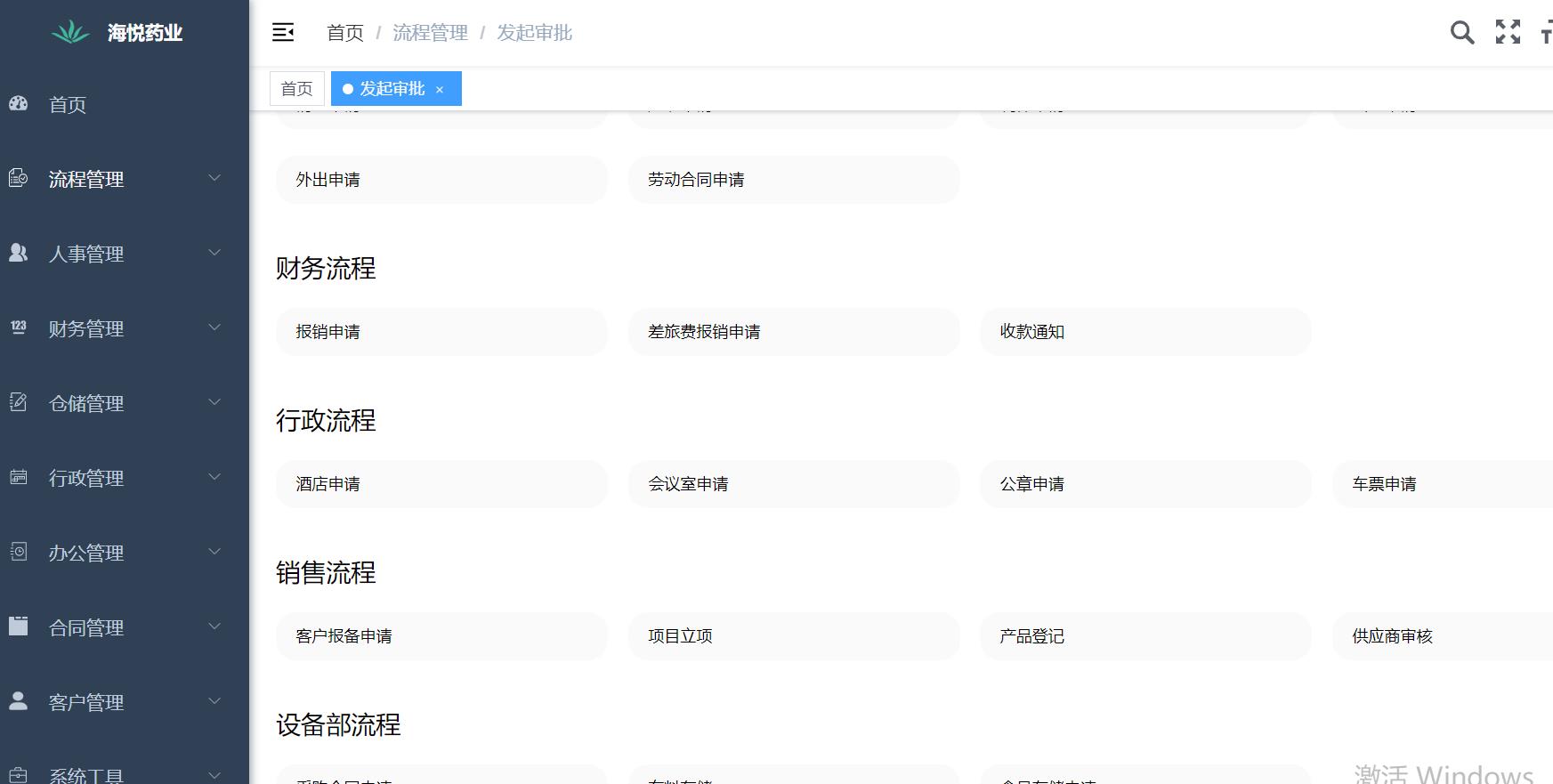Open the 财务管理 sidebar menu
This screenshot has width=1553, height=784.
coord(125,328)
